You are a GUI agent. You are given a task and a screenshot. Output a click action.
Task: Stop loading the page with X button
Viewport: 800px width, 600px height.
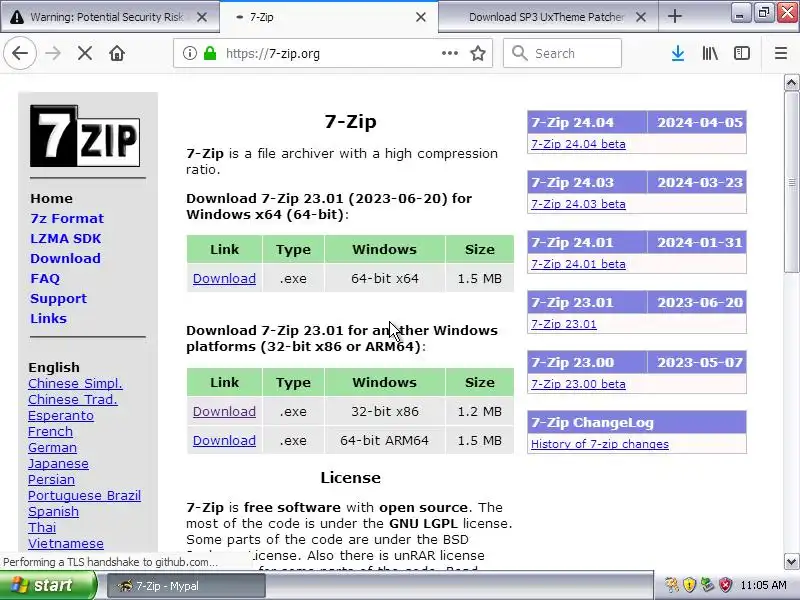(x=85, y=53)
